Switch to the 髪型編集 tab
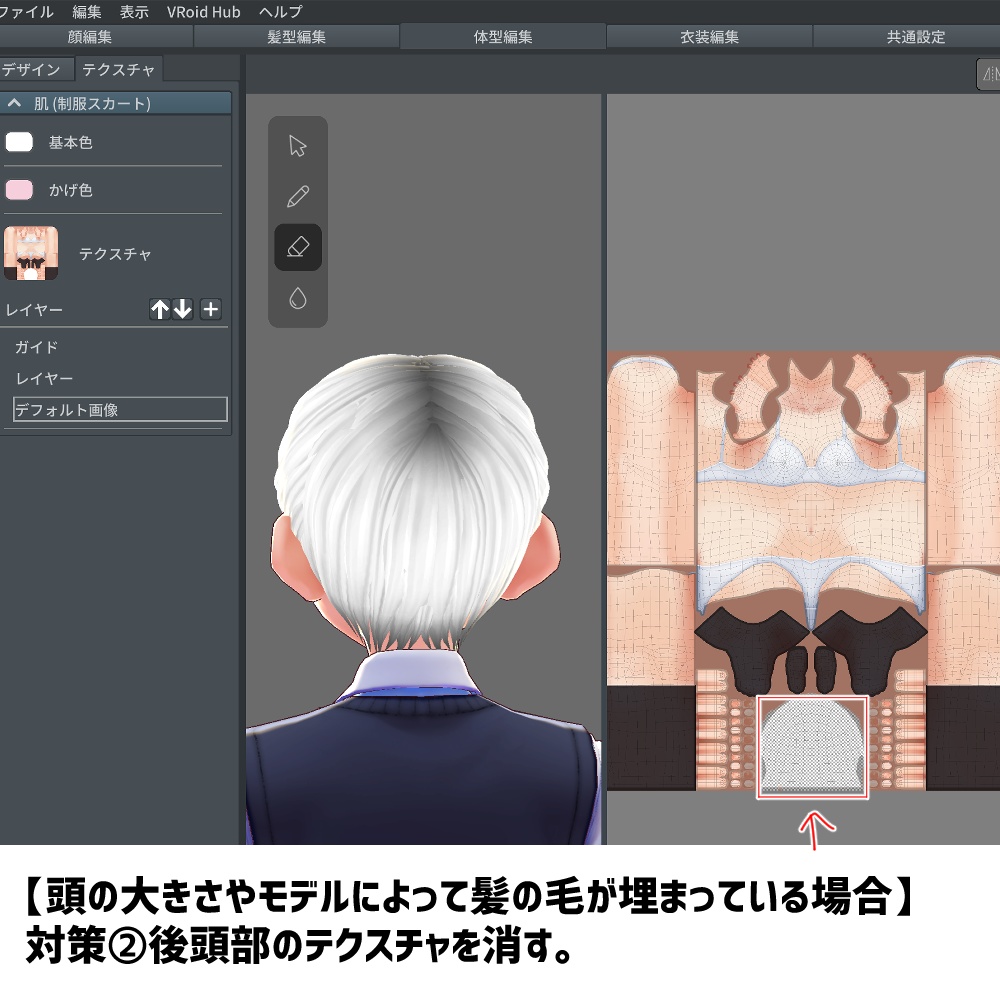 (299, 35)
